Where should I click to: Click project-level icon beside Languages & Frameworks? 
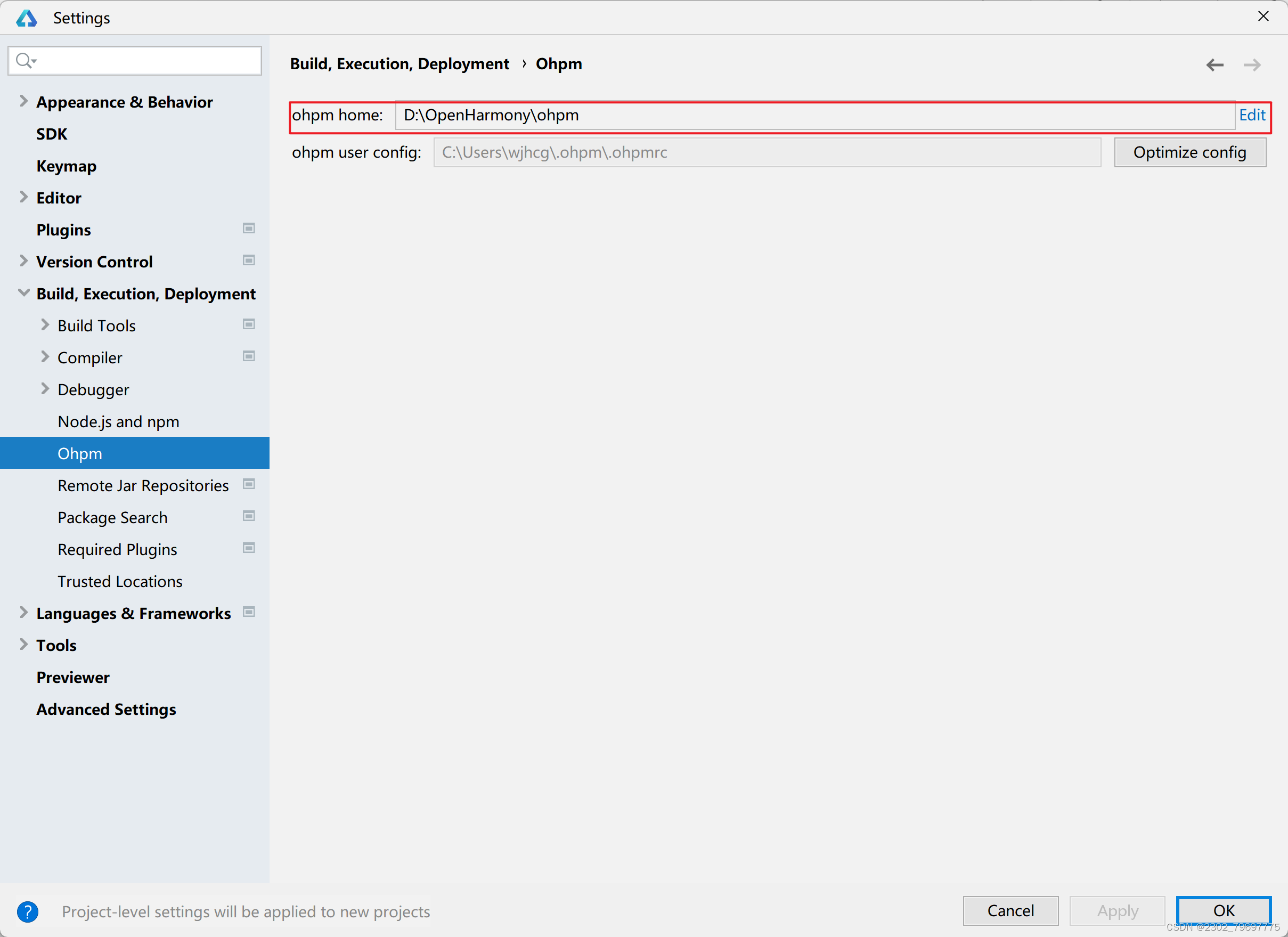[x=249, y=612]
